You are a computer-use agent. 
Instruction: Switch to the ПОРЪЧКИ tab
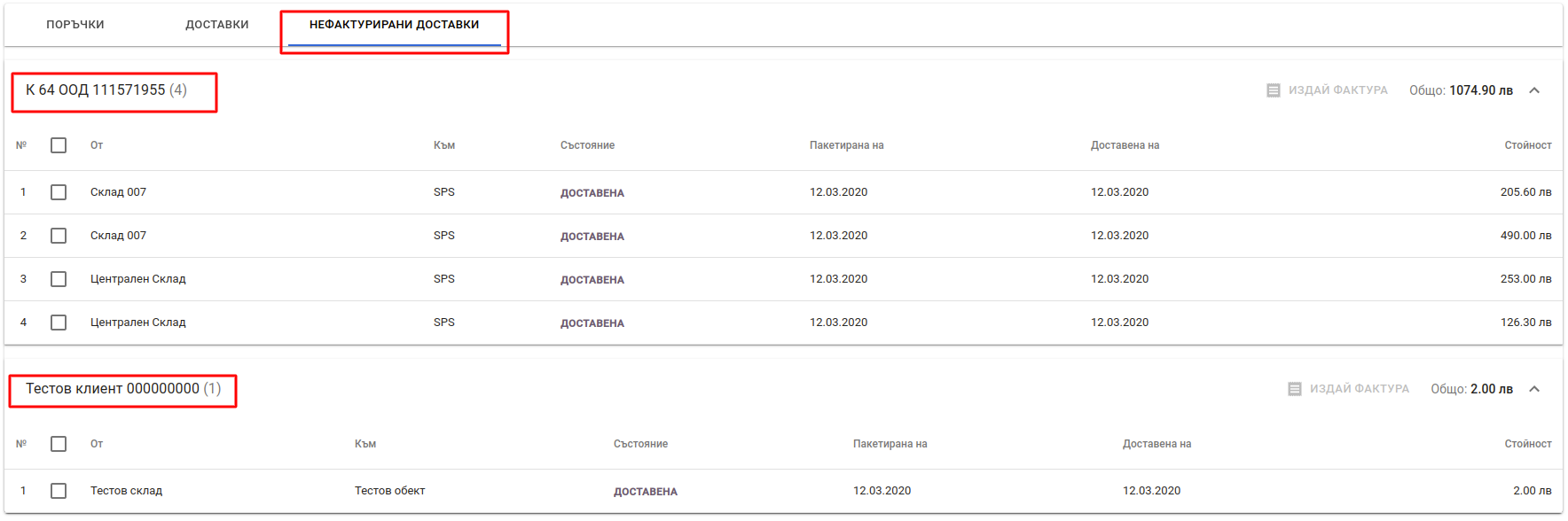[75, 25]
